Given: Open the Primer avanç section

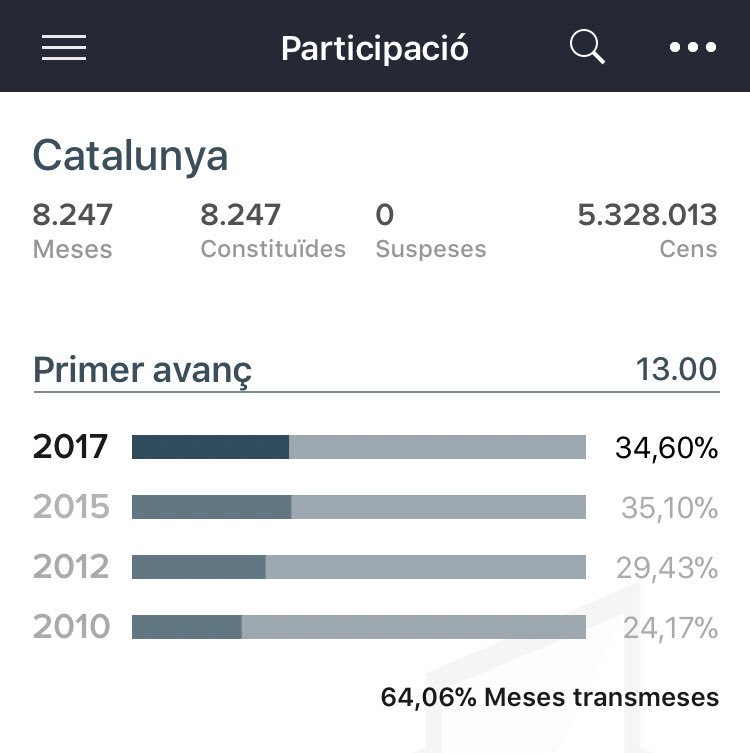Looking at the screenshot, I should pos(142,370).
